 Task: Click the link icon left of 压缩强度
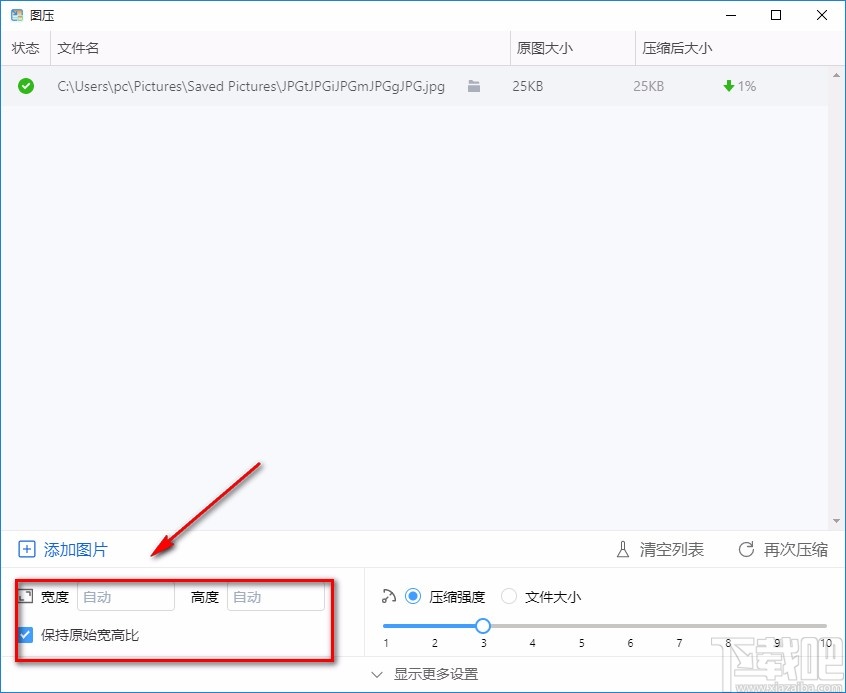point(389,596)
